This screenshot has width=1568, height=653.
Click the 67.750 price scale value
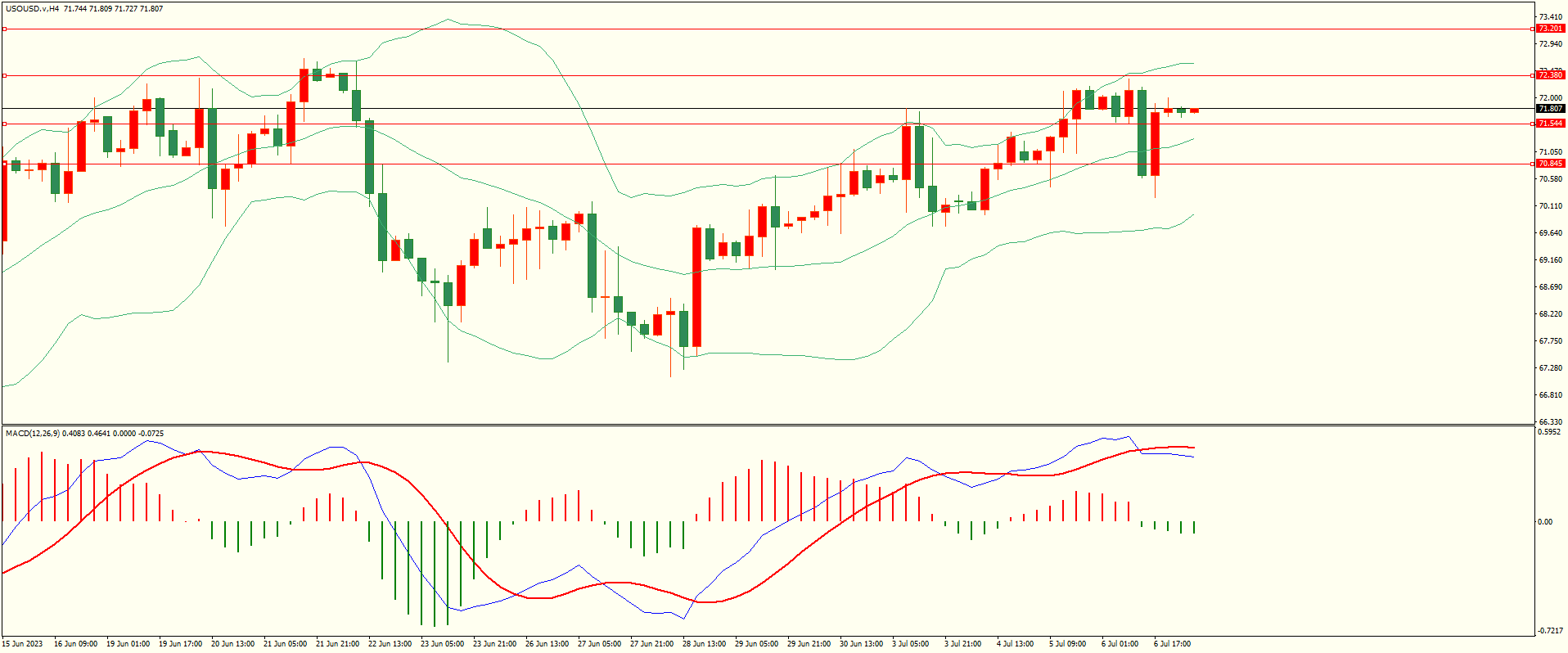coord(1550,341)
